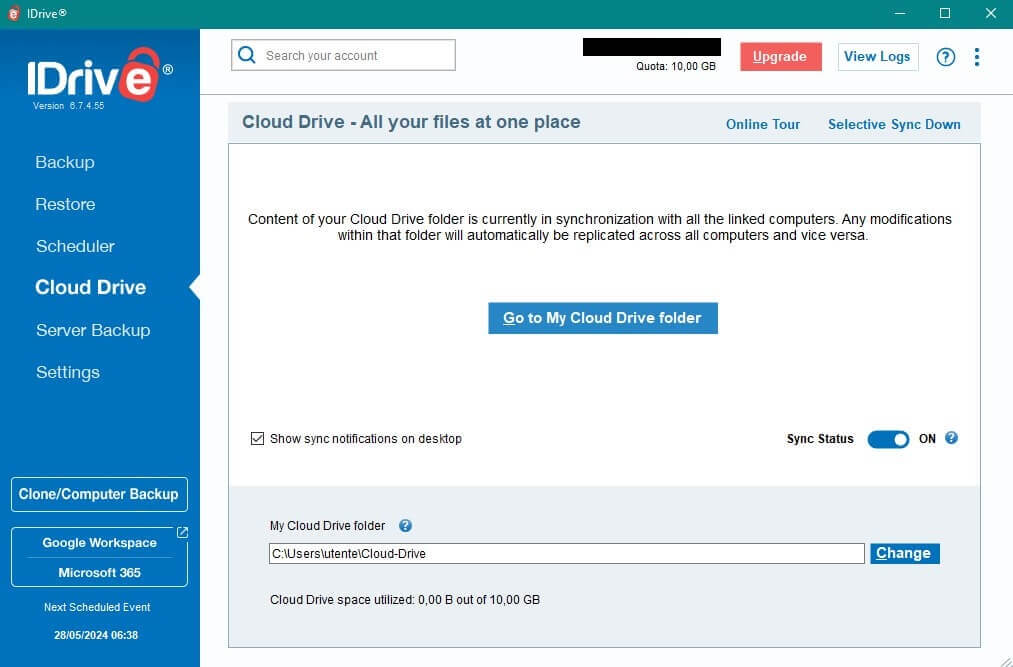Viewport: 1013px width, 667px height.
Task: Focus the Search your account field
Action: click(343, 56)
